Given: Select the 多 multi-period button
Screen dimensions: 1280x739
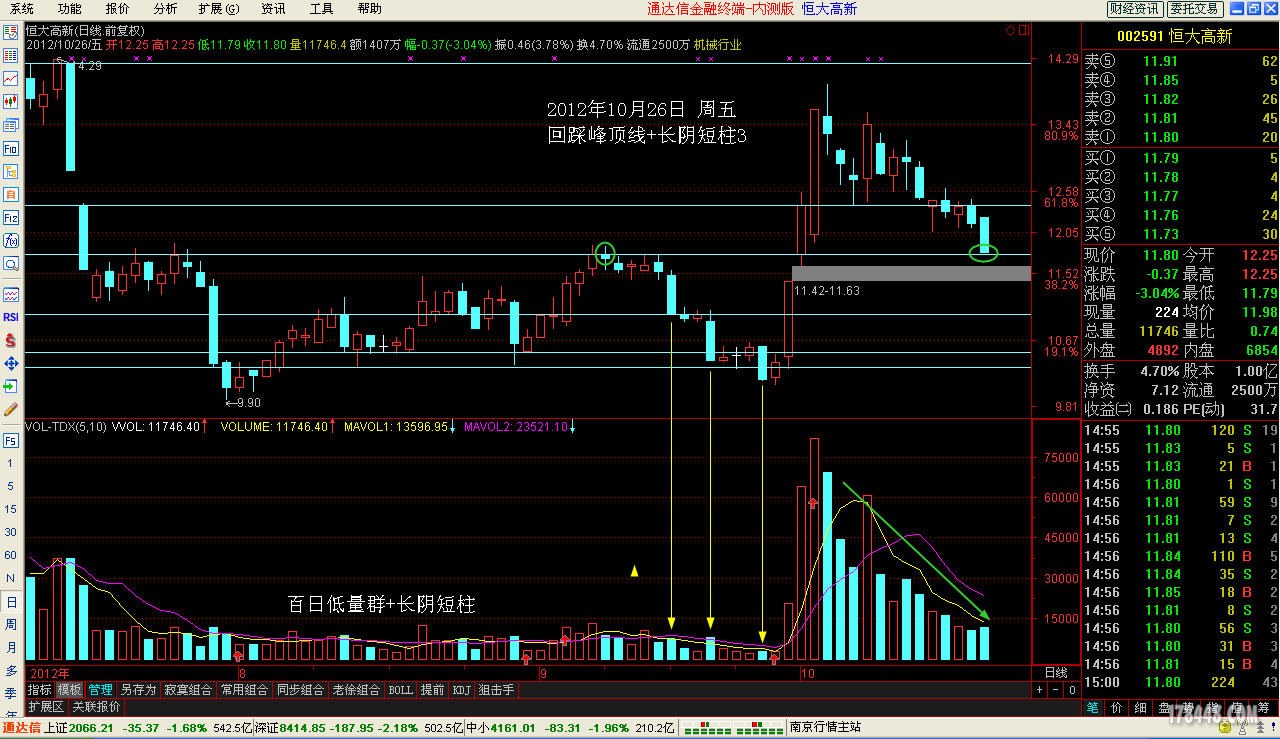Looking at the screenshot, I should coord(11,671).
